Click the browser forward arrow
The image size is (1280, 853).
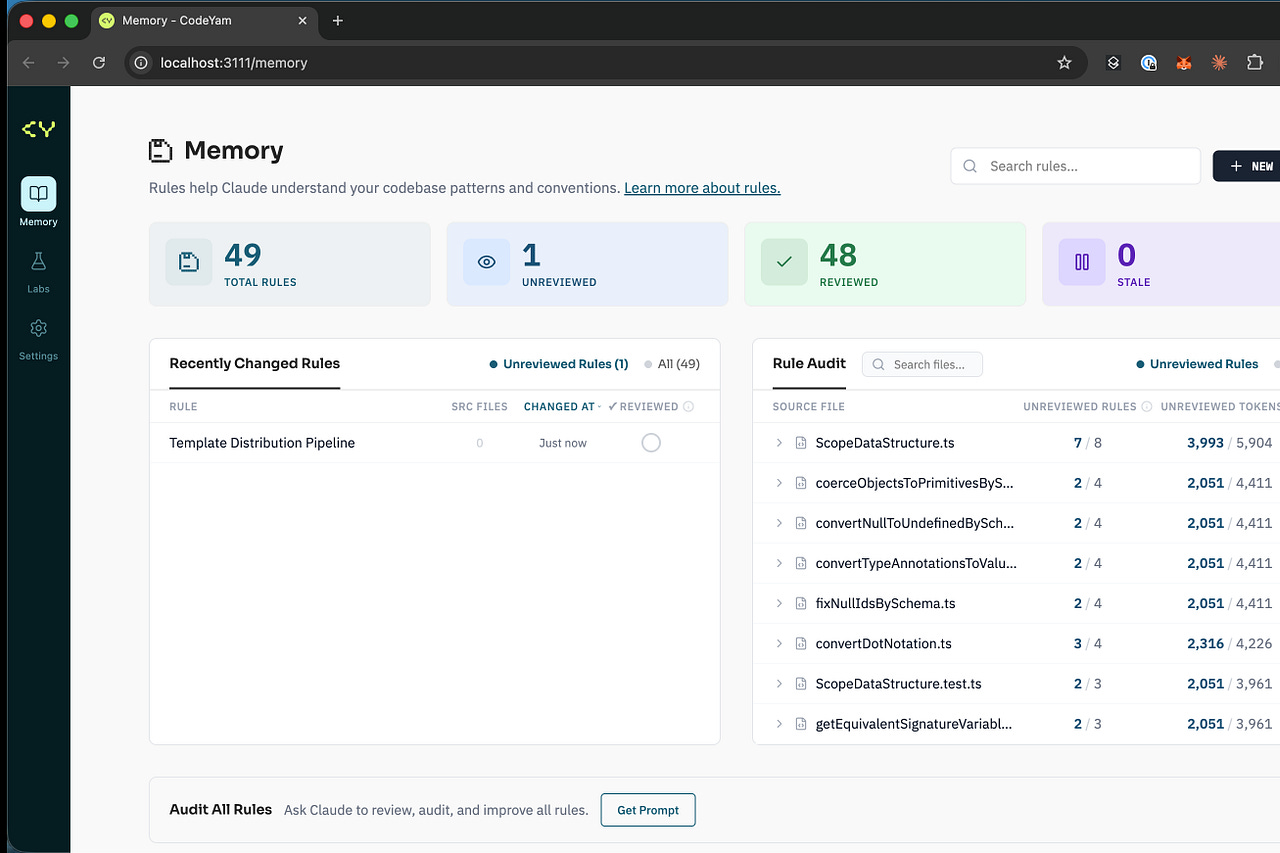[63, 62]
